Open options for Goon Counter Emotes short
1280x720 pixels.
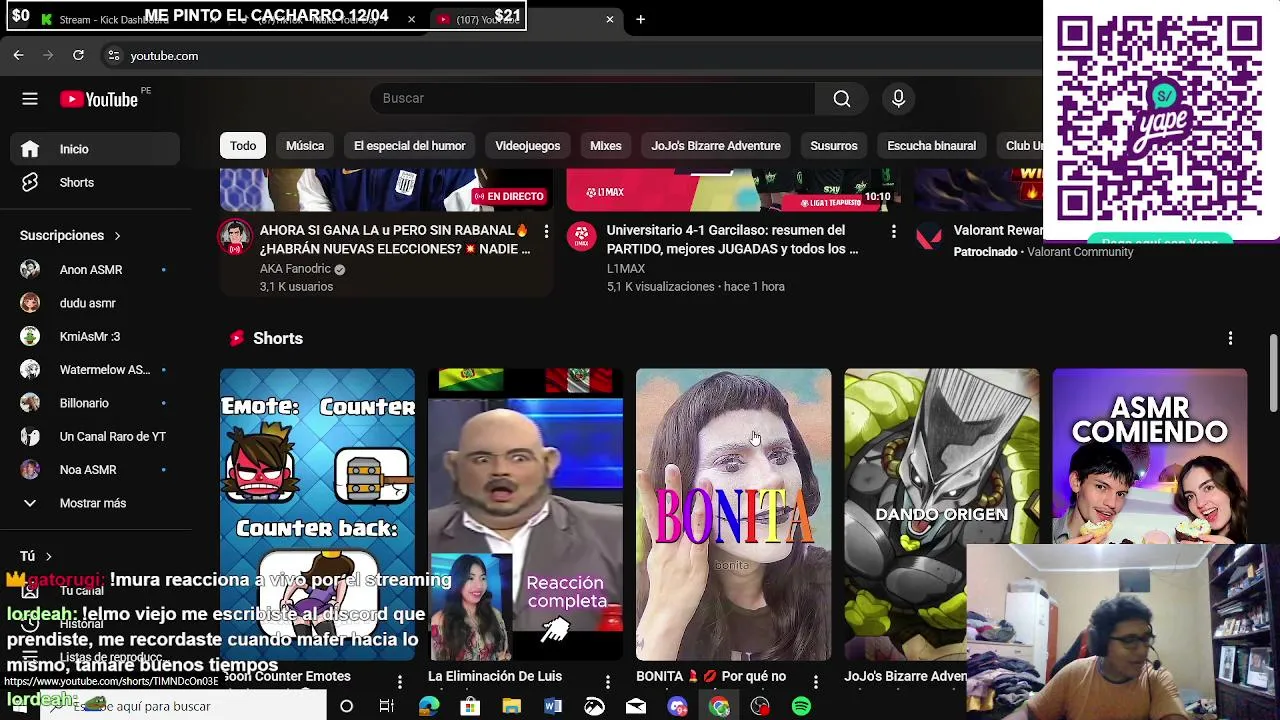coord(399,681)
